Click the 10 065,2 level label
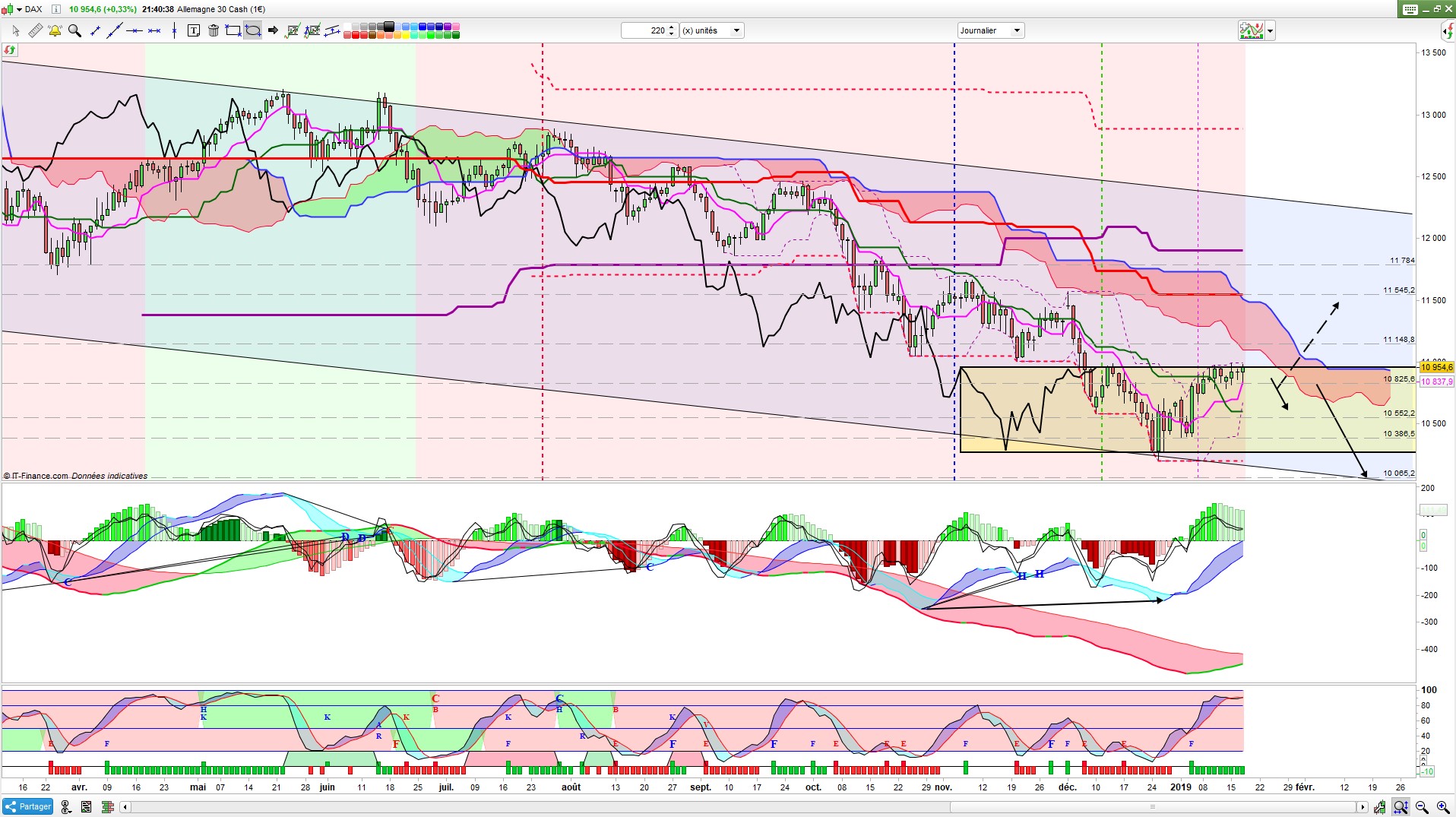This screenshot has height=817, width=1456. pyautogui.click(x=1399, y=473)
